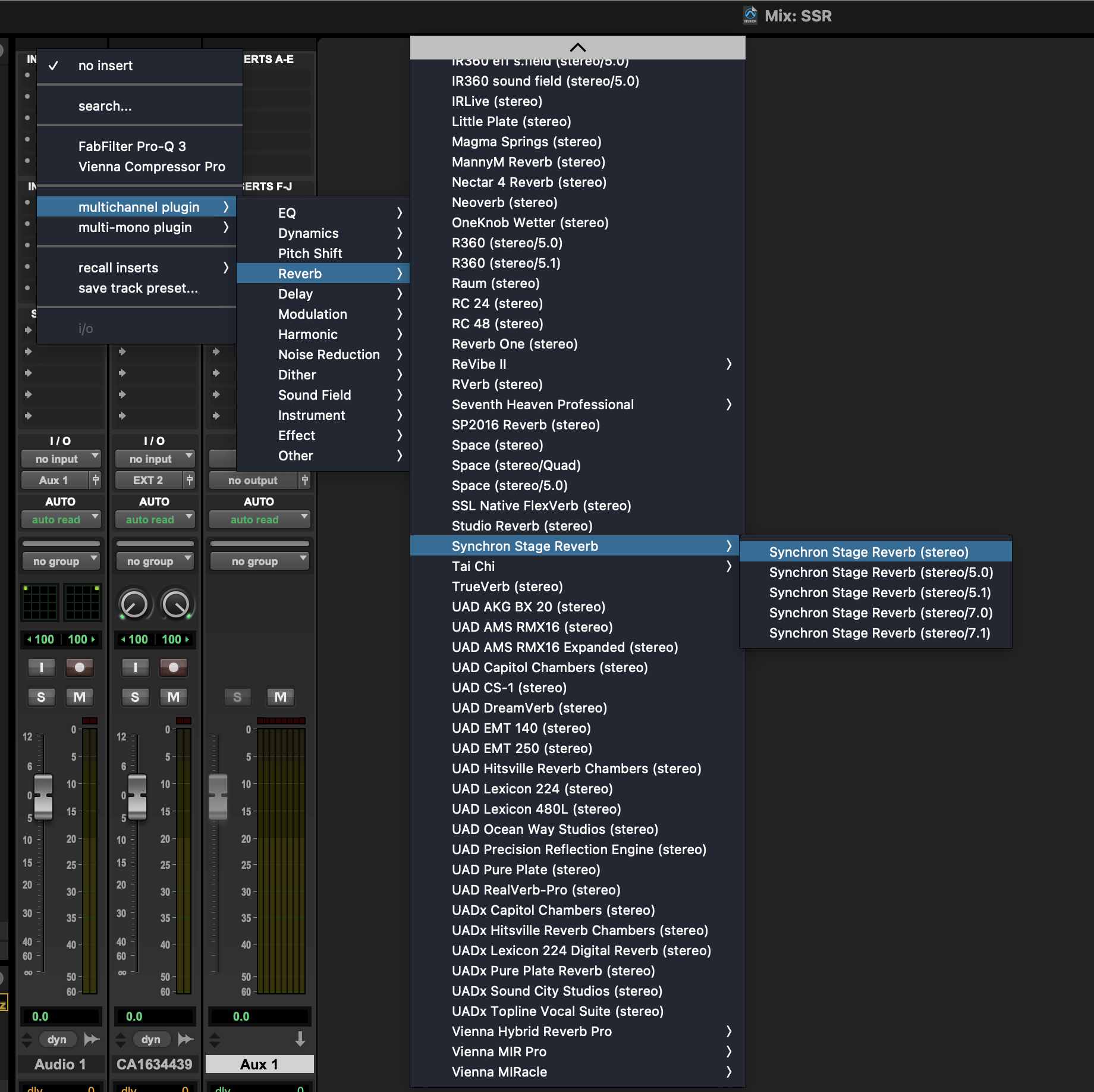Open Audio 1 input selector
This screenshot has height=1092, width=1094.
click(x=61, y=459)
